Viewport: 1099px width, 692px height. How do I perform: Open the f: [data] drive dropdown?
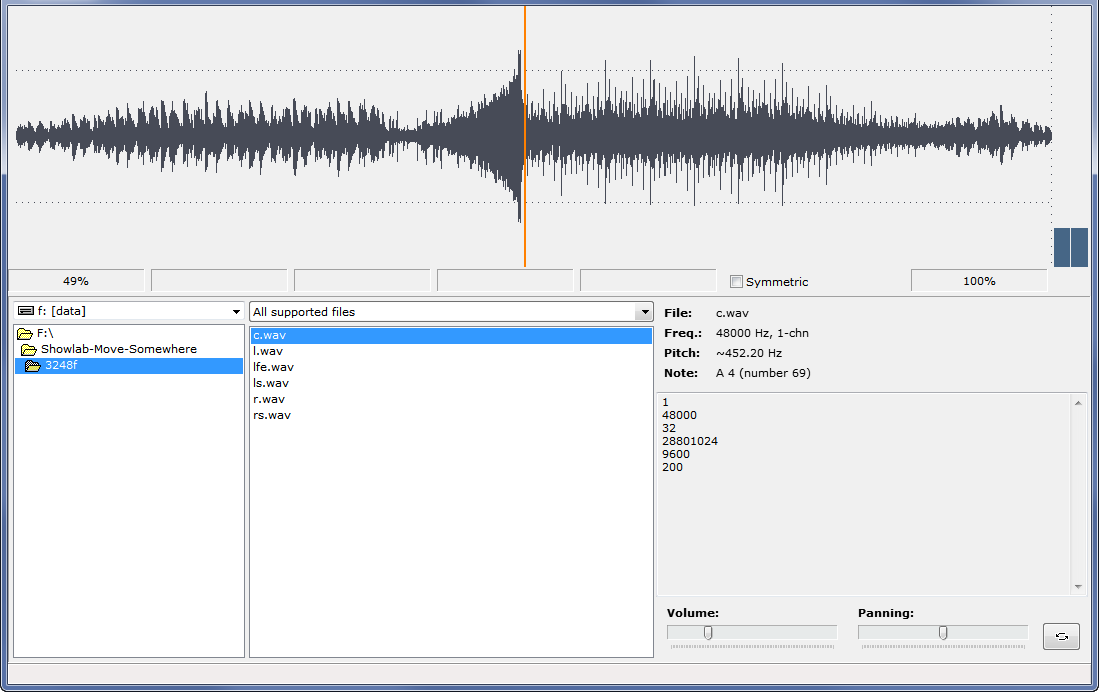(236, 312)
